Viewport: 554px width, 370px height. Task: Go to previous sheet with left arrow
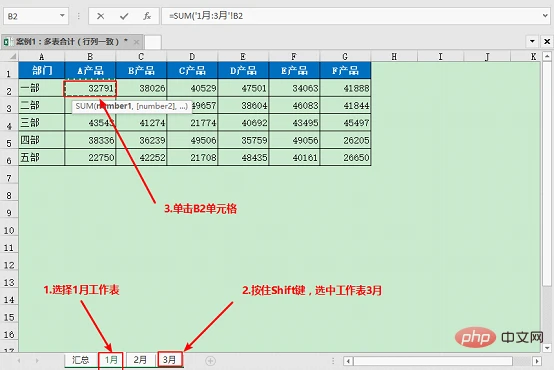19,361
